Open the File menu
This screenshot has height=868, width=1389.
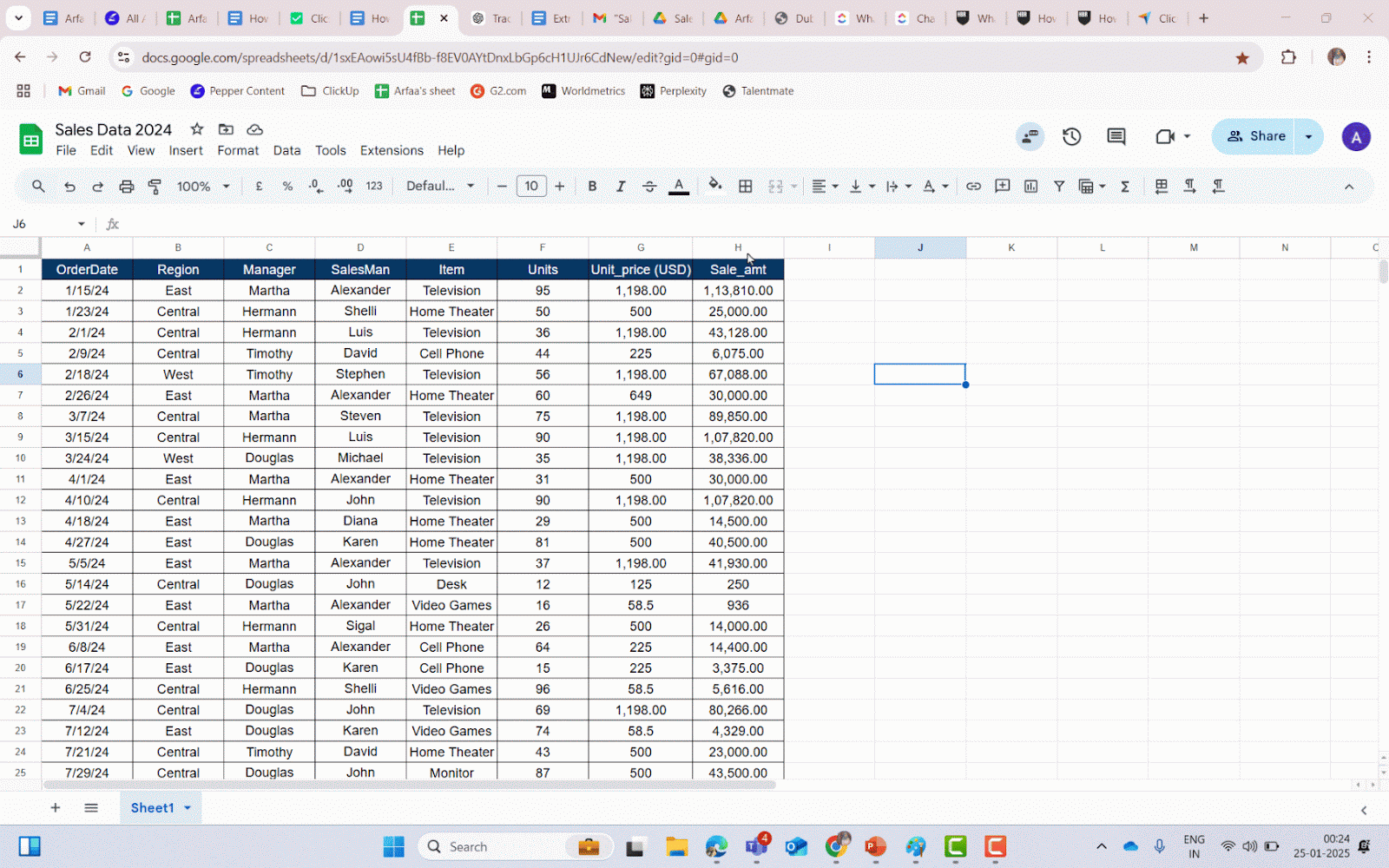pyautogui.click(x=66, y=150)
